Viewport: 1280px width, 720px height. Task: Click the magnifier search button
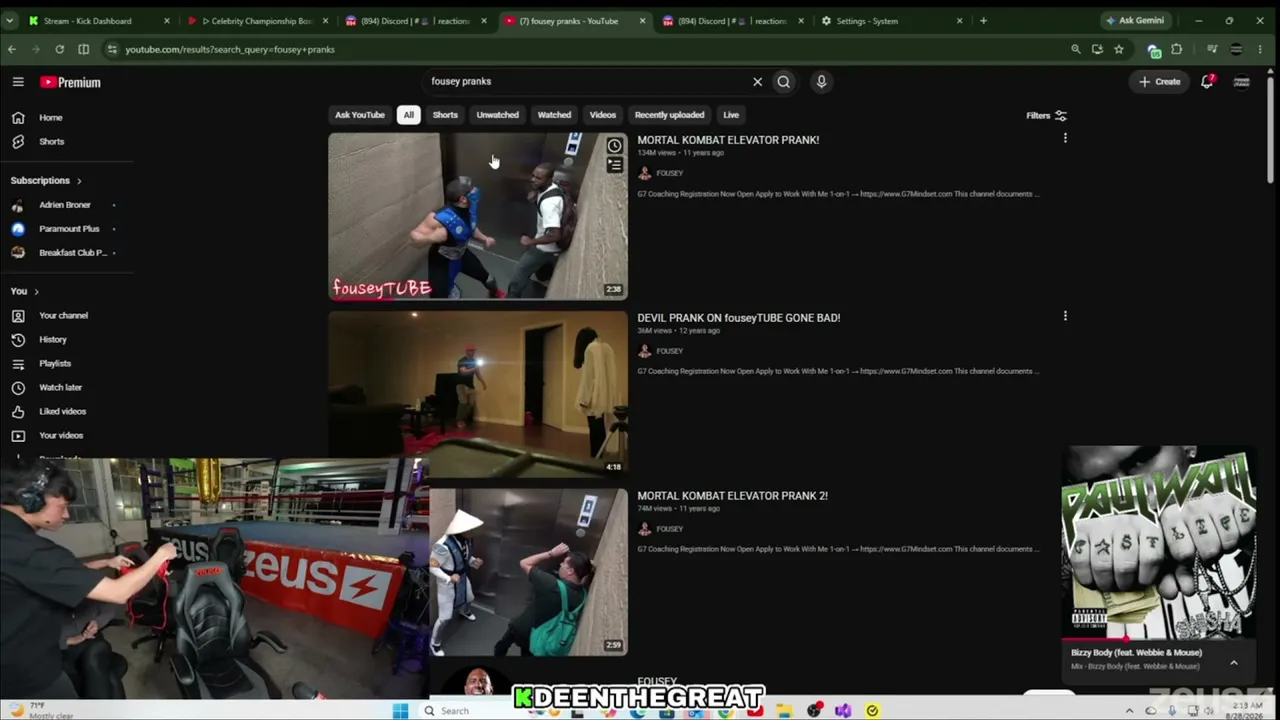pyautogui.click(x=784, y=82)
